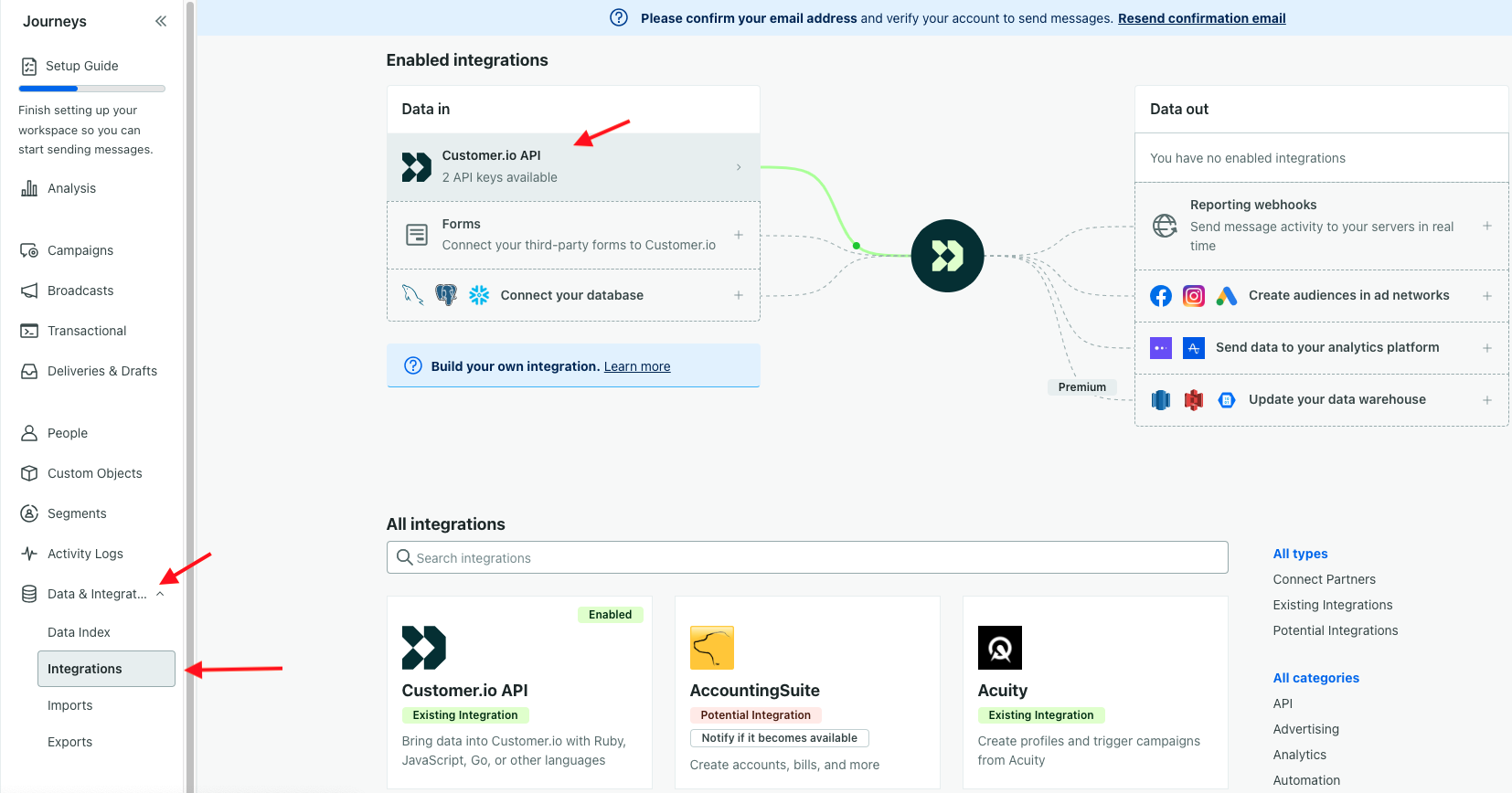This screenshot has height=793, width=1512.
Task: Click the MySQL dolphin database icon
Action: tap(413, 295)
